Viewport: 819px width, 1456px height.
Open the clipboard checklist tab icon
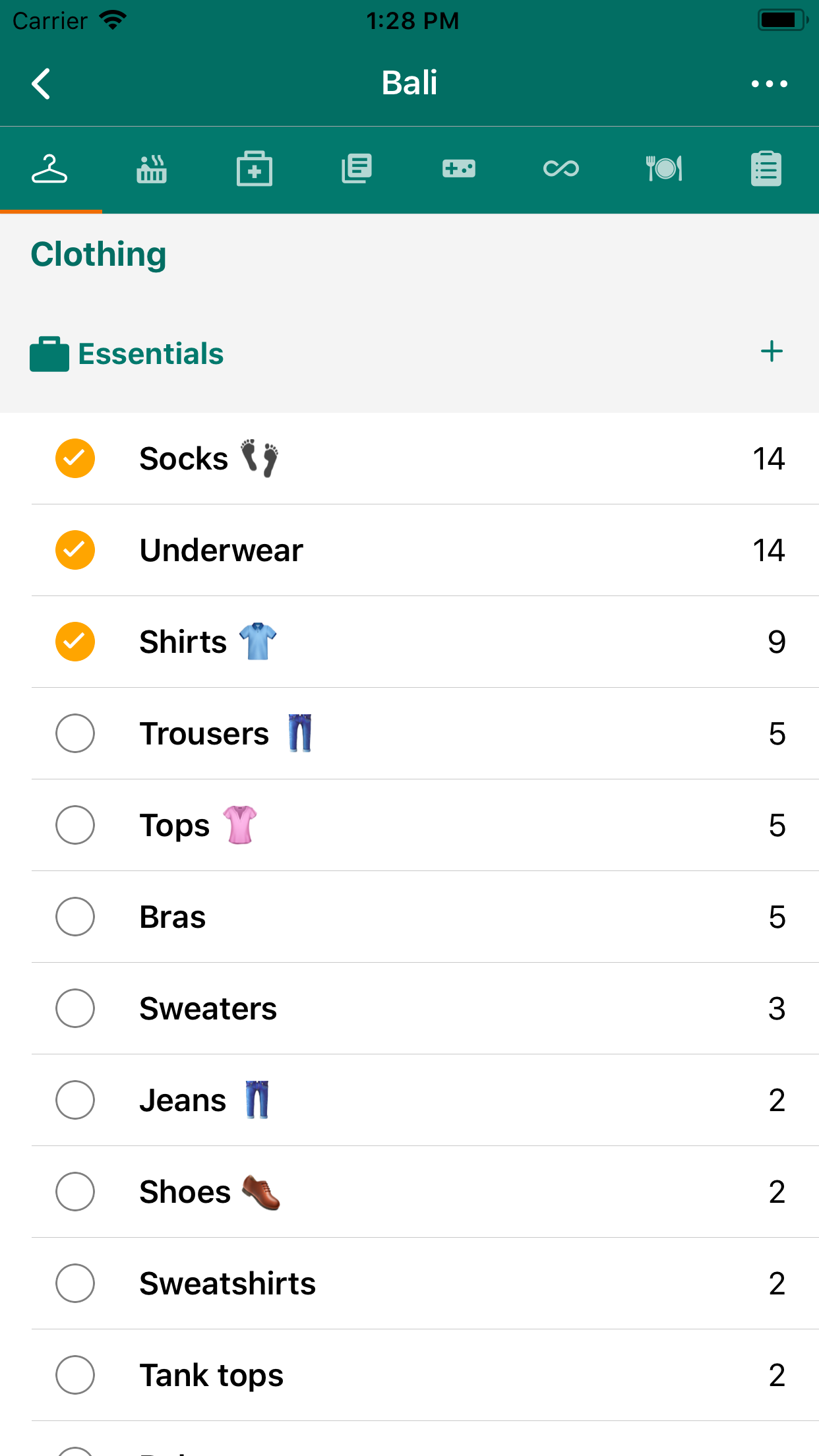click(x=766, y=169)
